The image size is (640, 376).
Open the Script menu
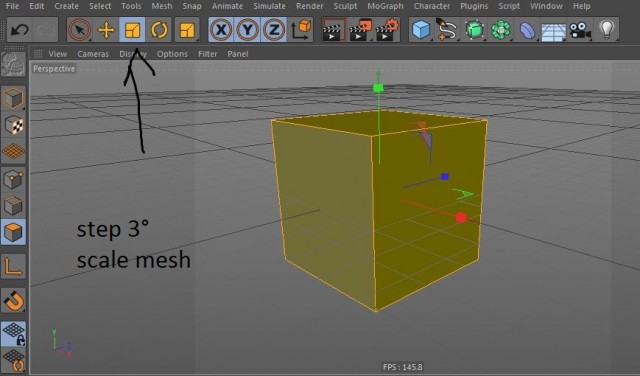(509, 6)
